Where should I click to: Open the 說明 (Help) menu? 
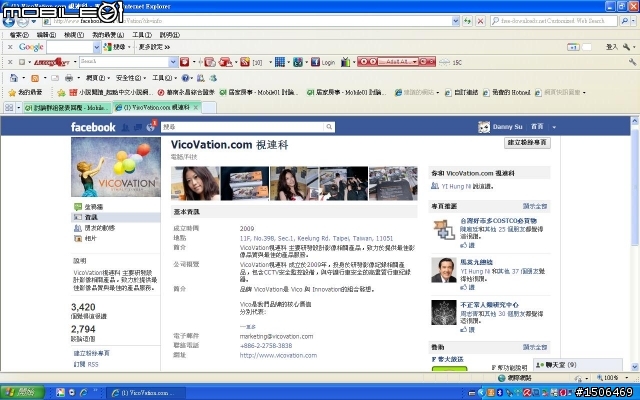[169, 35]
